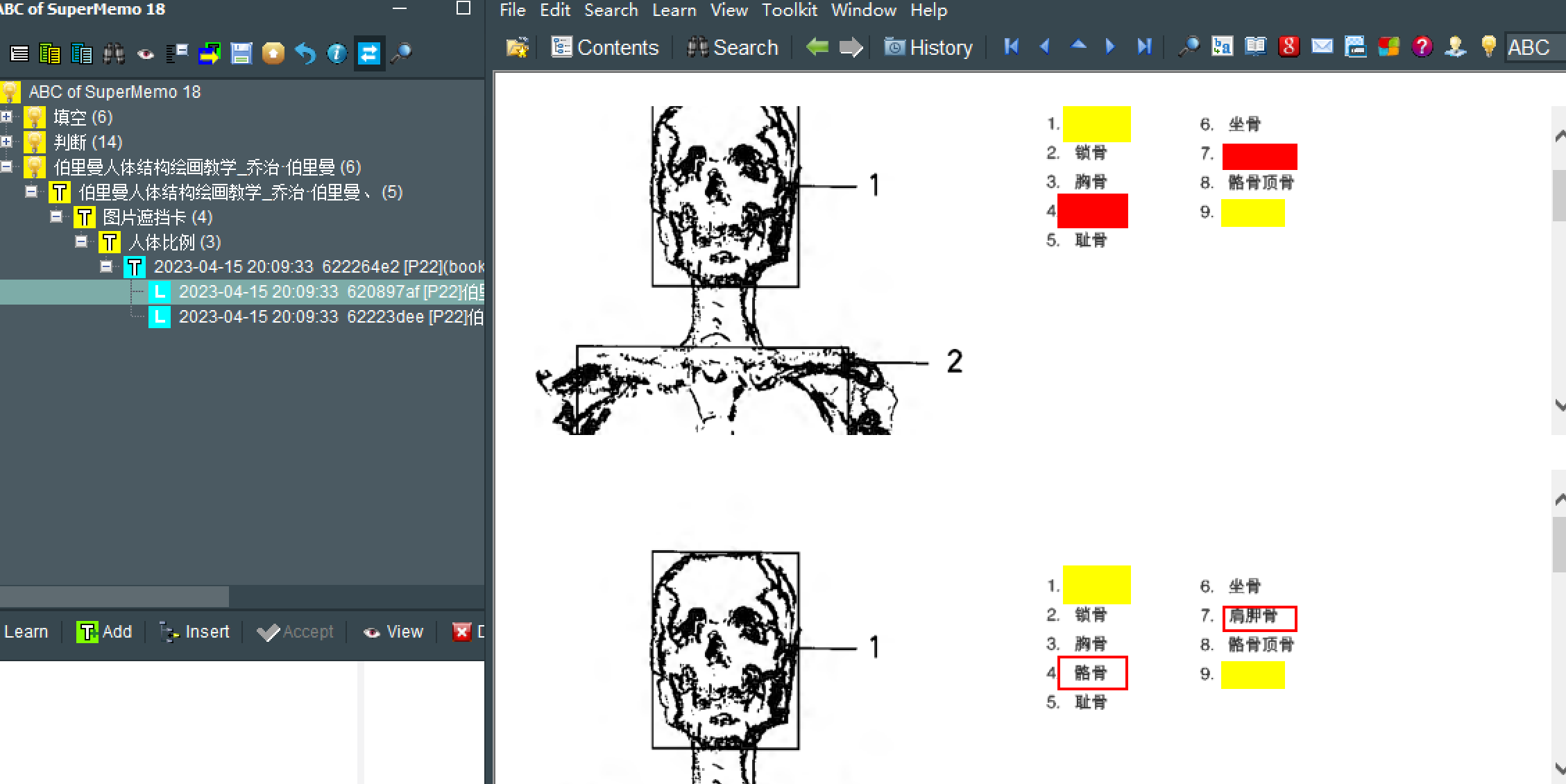This screenshot has height=784, width=1566.
Task: Click the Search toolbar icon
Action: [735, 47]
